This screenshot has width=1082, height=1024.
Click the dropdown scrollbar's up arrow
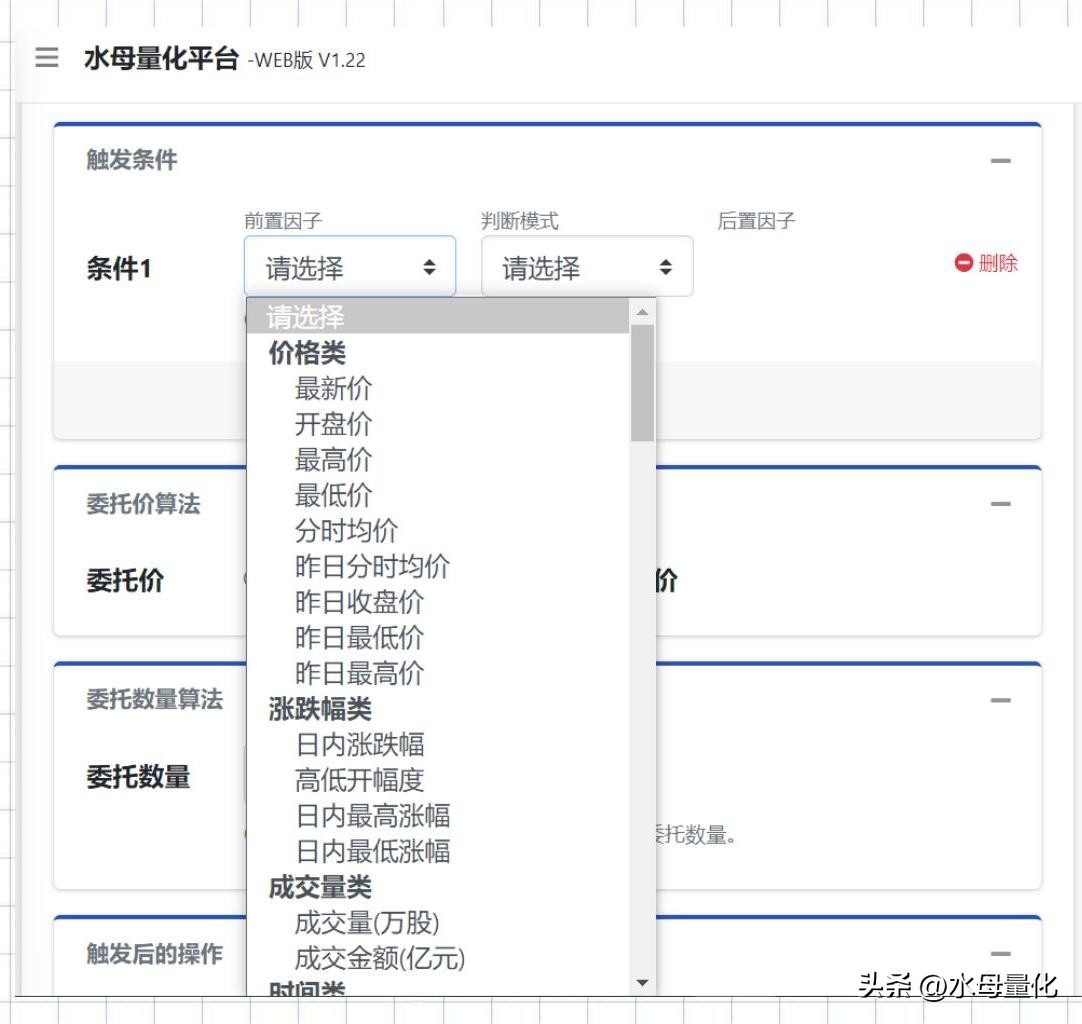pyautogui.click(x=643, y=311)
